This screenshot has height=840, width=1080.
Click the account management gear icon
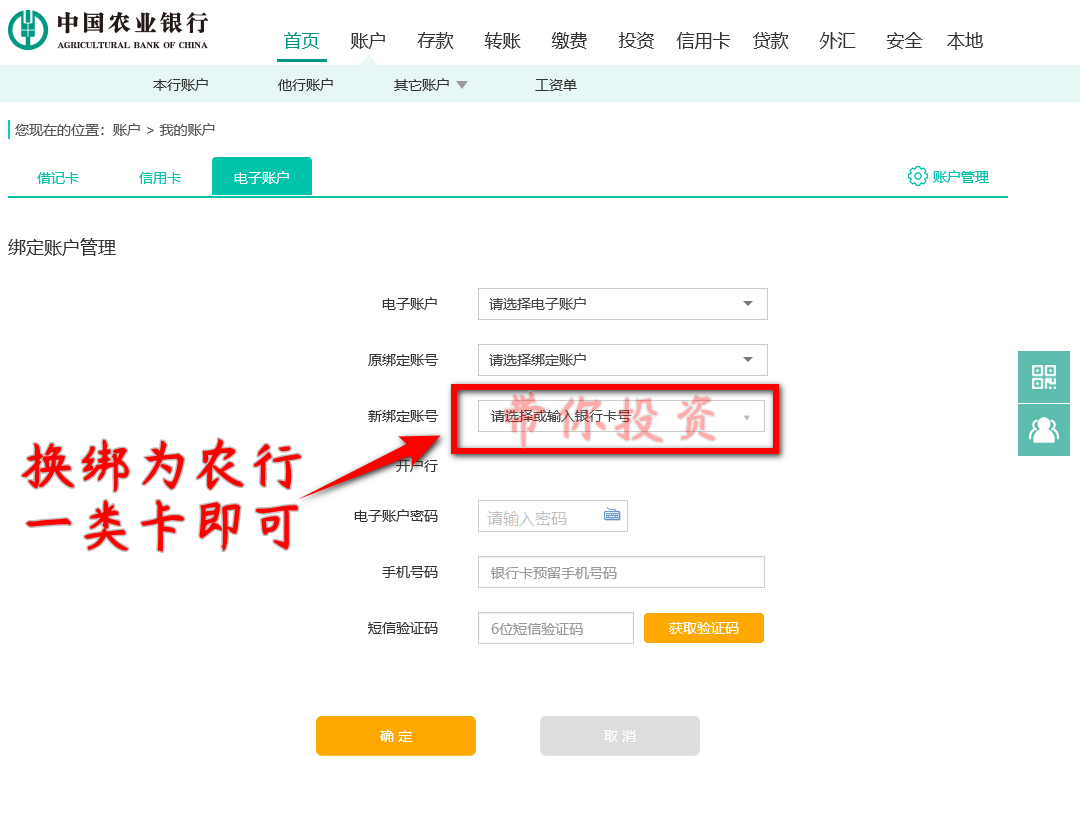917,176
